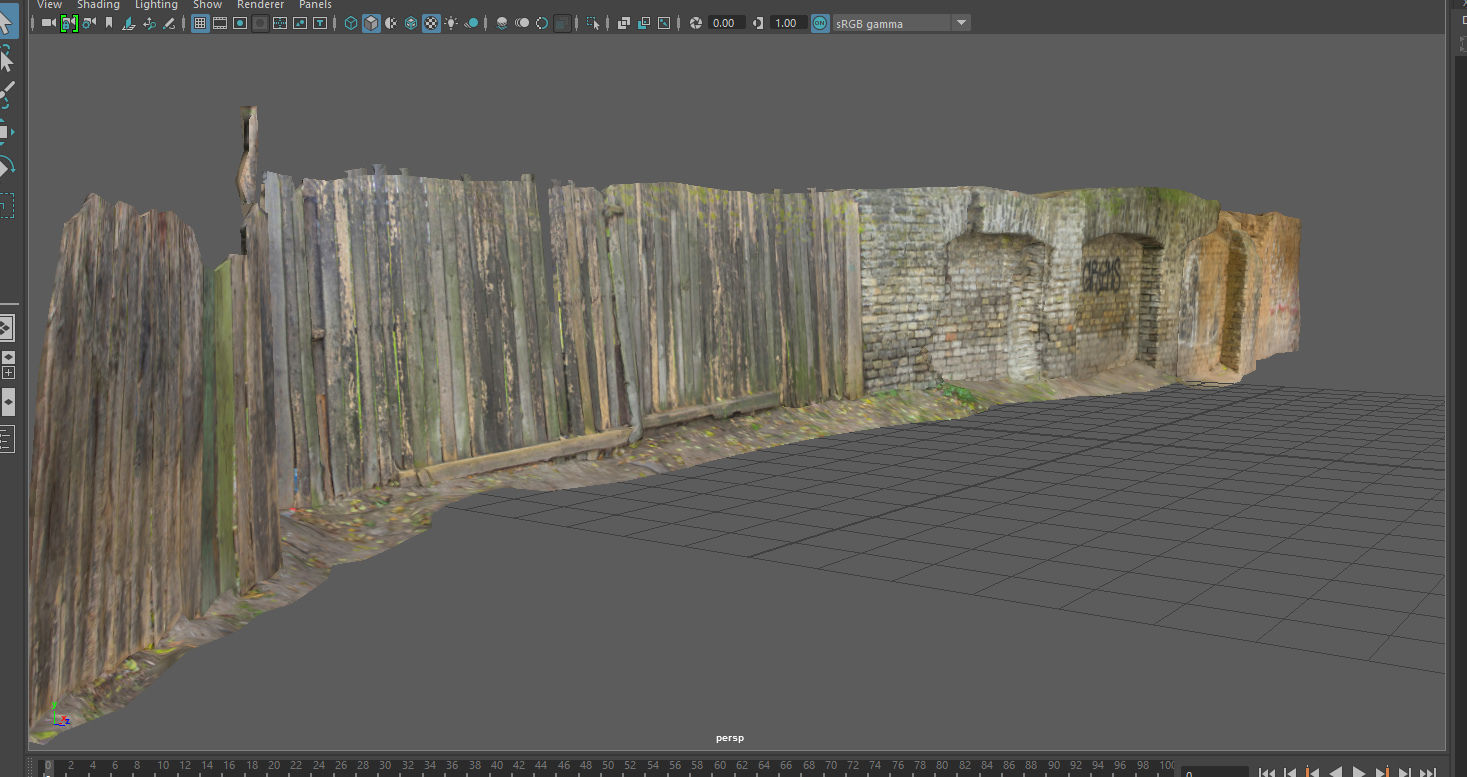Screen dimensions: 1467x777
Task: Toggle Multisample Anti-aliasing icon
Action: [542, 23]
